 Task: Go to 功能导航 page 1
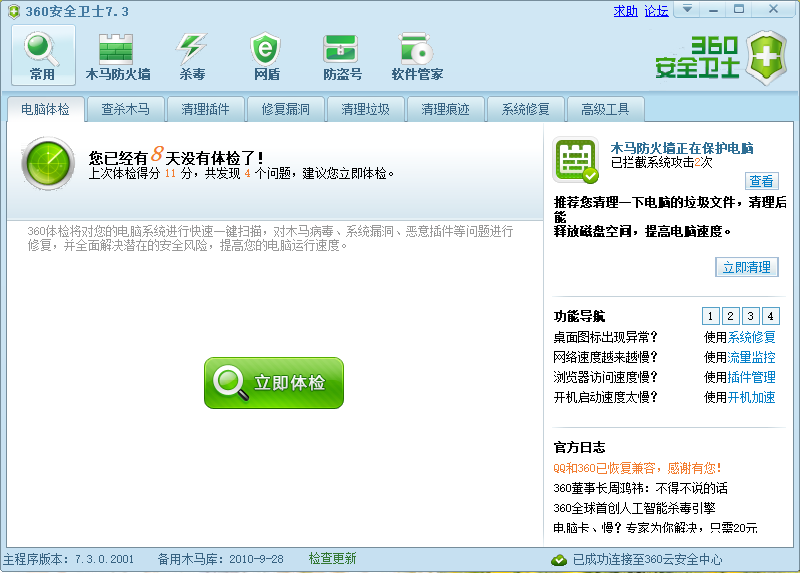coord(710,316)
